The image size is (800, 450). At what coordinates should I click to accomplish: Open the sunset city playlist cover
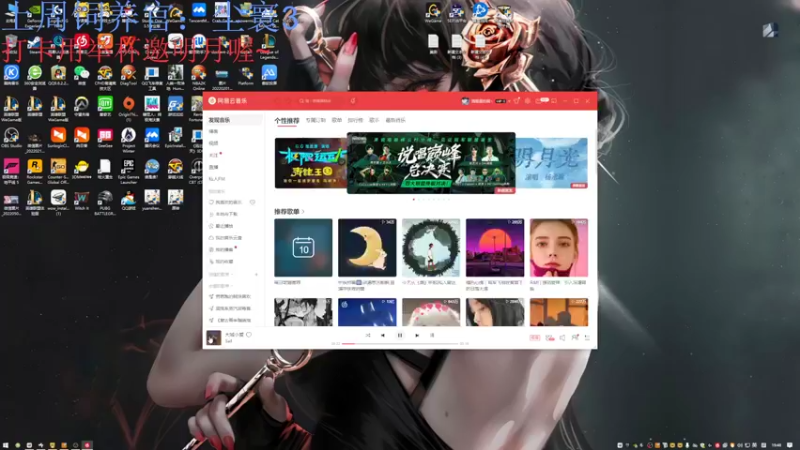point(495,248)
